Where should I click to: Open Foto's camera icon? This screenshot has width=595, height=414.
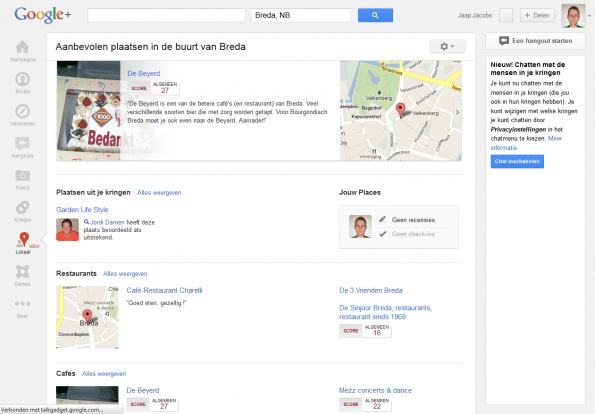pos(22,176)
